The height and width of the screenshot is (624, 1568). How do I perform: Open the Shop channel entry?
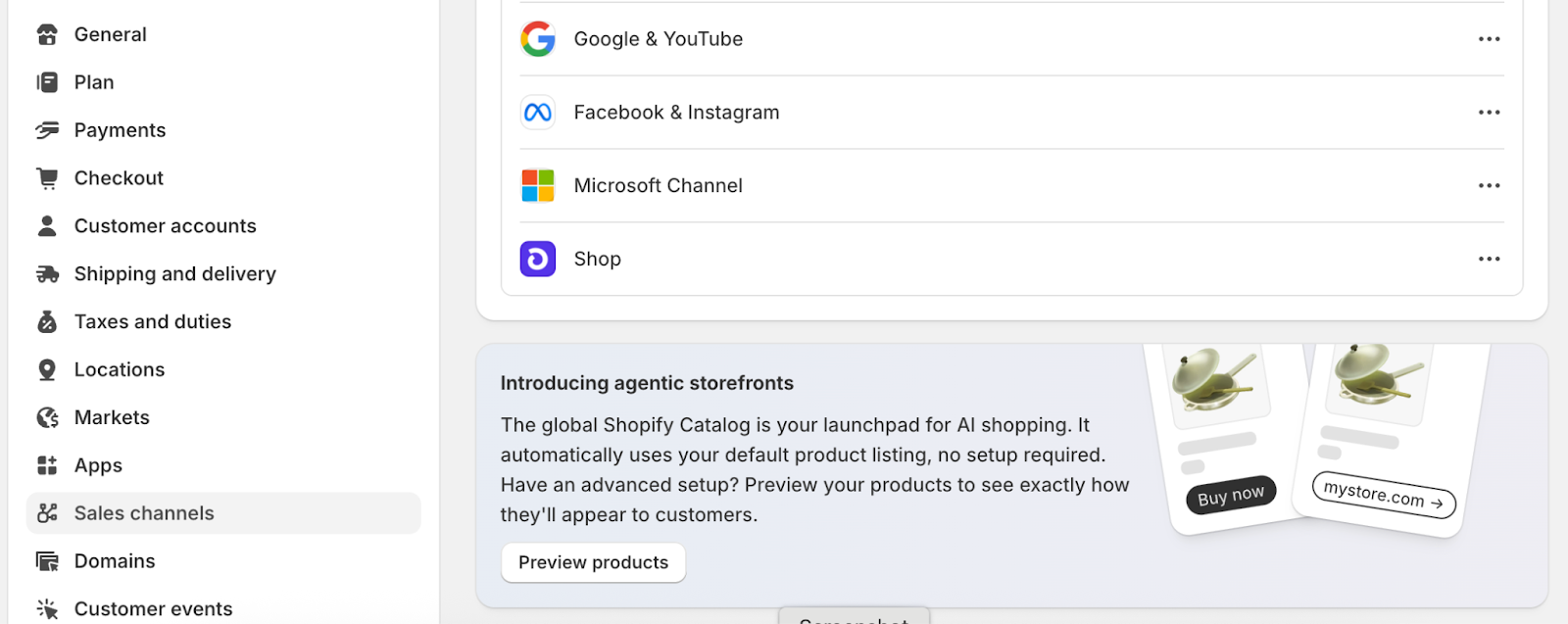click(1011, 260)
